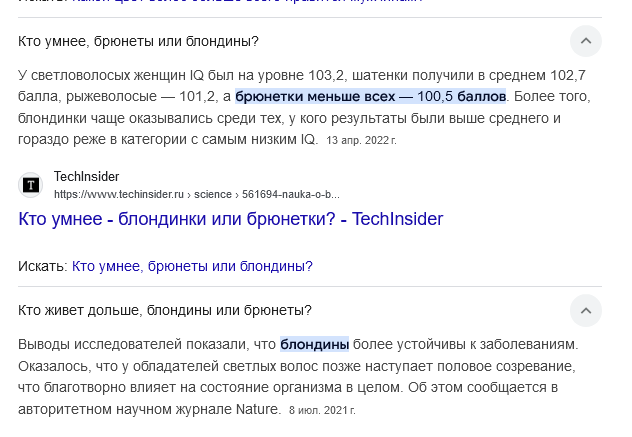Click the date "13 апр. 2022 г."
The width and height of the screenshot is (632, 437).
tap(361, 140)
